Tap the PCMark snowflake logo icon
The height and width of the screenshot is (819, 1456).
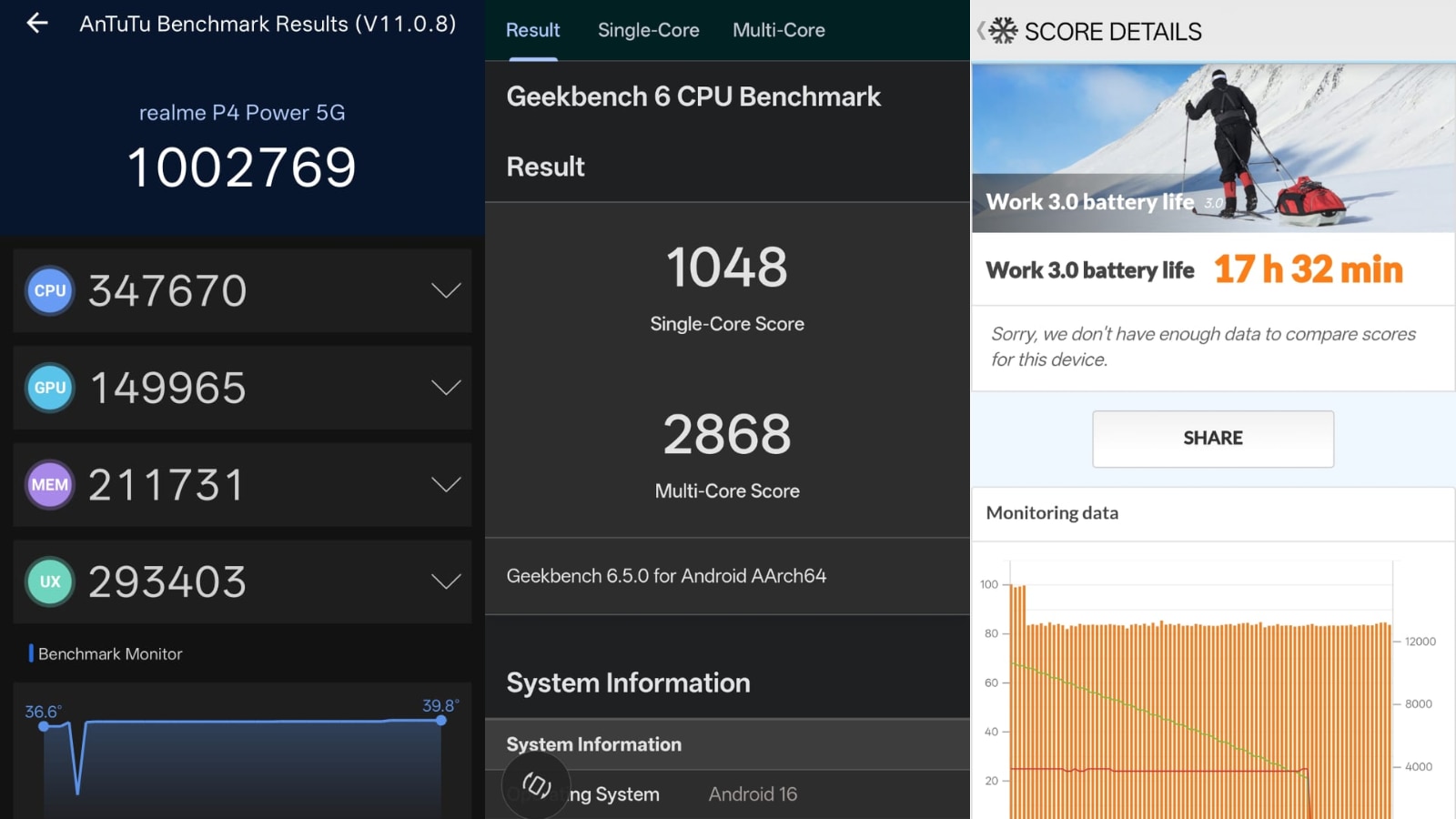pos(1002,30)
